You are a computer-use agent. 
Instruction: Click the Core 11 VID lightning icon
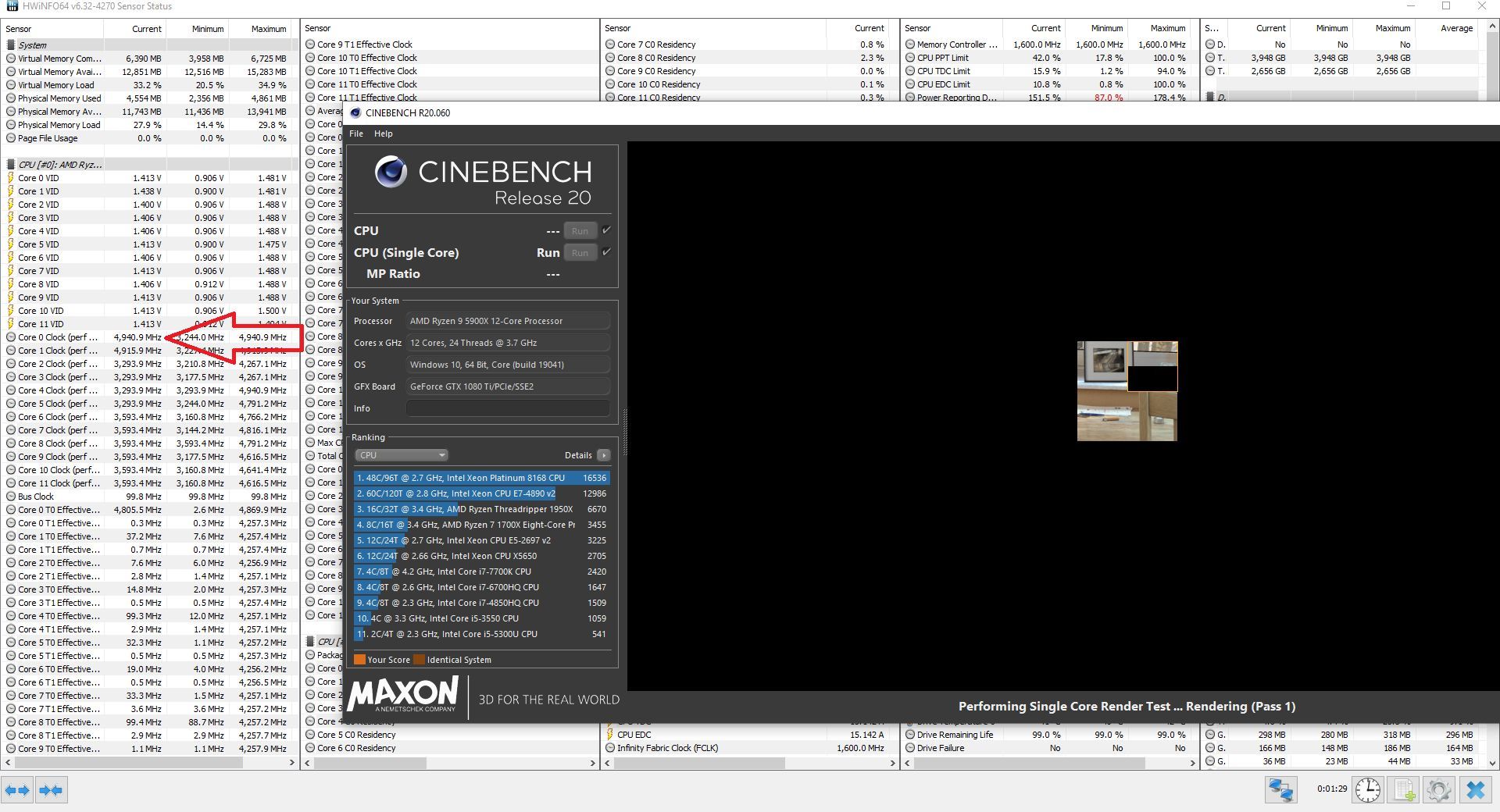tap(11, 324)
